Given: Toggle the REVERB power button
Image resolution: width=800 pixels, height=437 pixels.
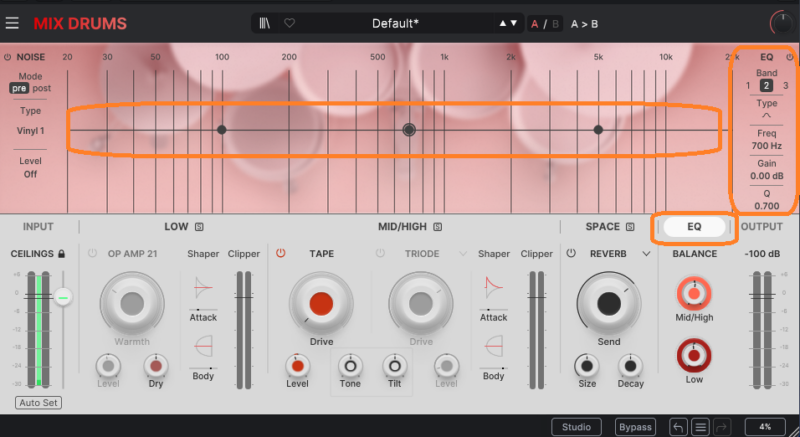Looking at the screenshot, I should (x=571, y=254).
